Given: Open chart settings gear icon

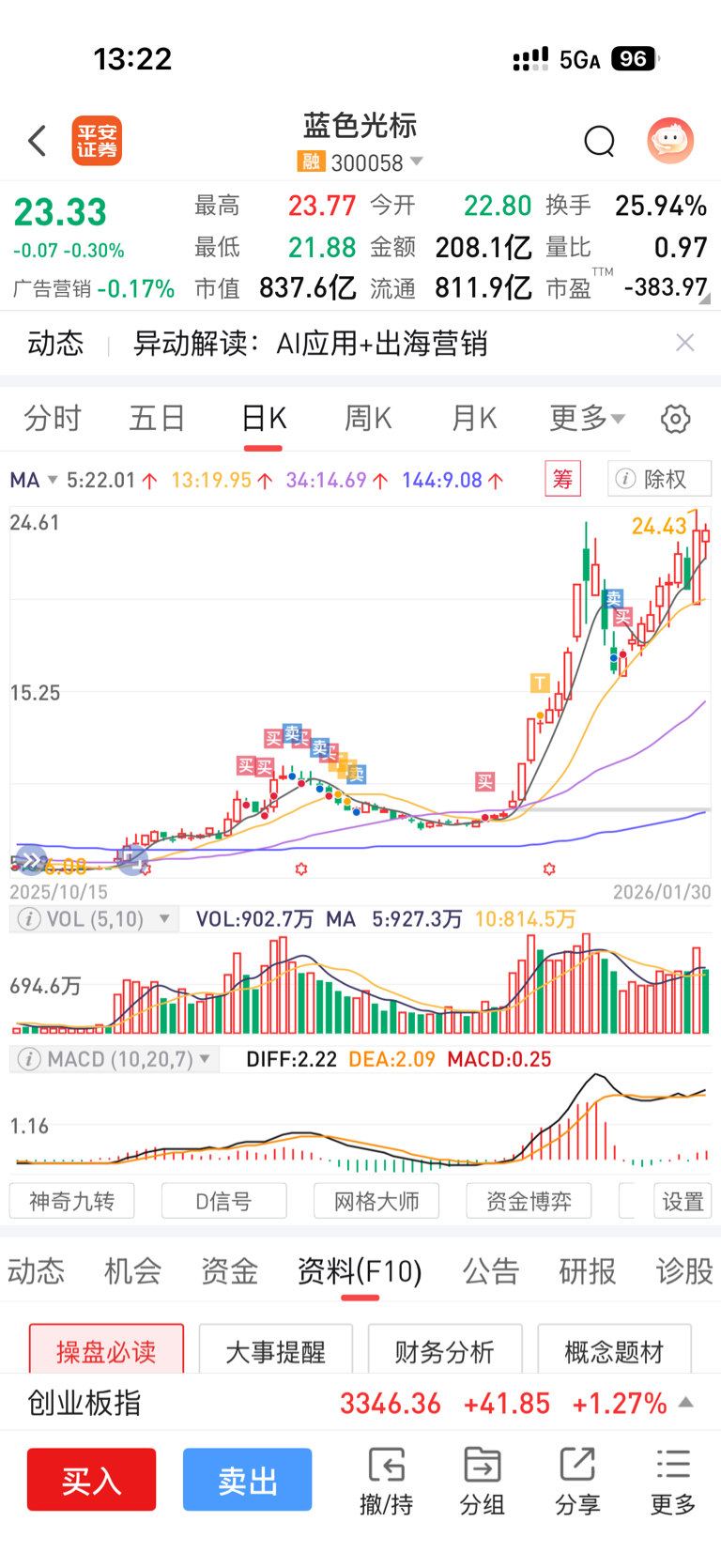Looking at the screenshot, I should [675, 419].
